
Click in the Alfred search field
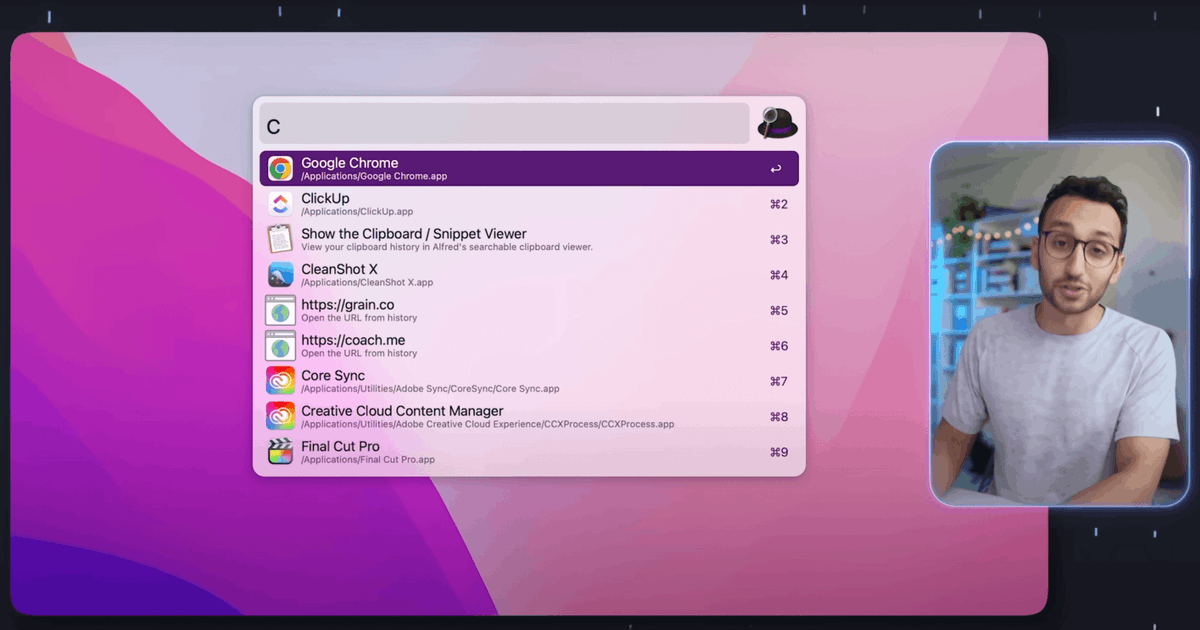tap(504, 124)
